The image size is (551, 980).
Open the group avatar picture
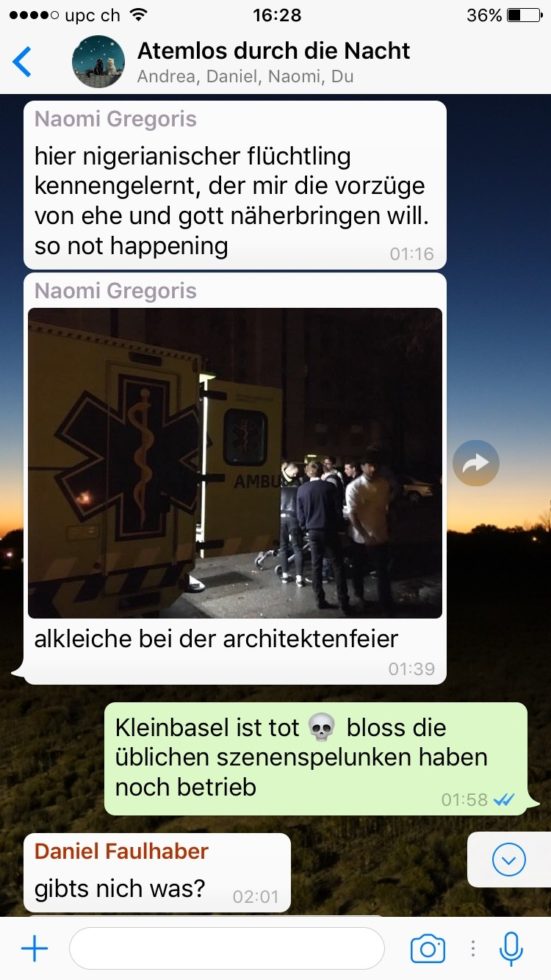(x=98, y=61)
